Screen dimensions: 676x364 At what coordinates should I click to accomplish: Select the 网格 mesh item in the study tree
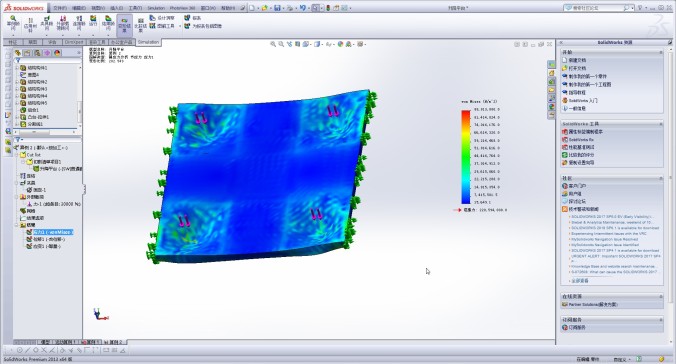[31, 211]
